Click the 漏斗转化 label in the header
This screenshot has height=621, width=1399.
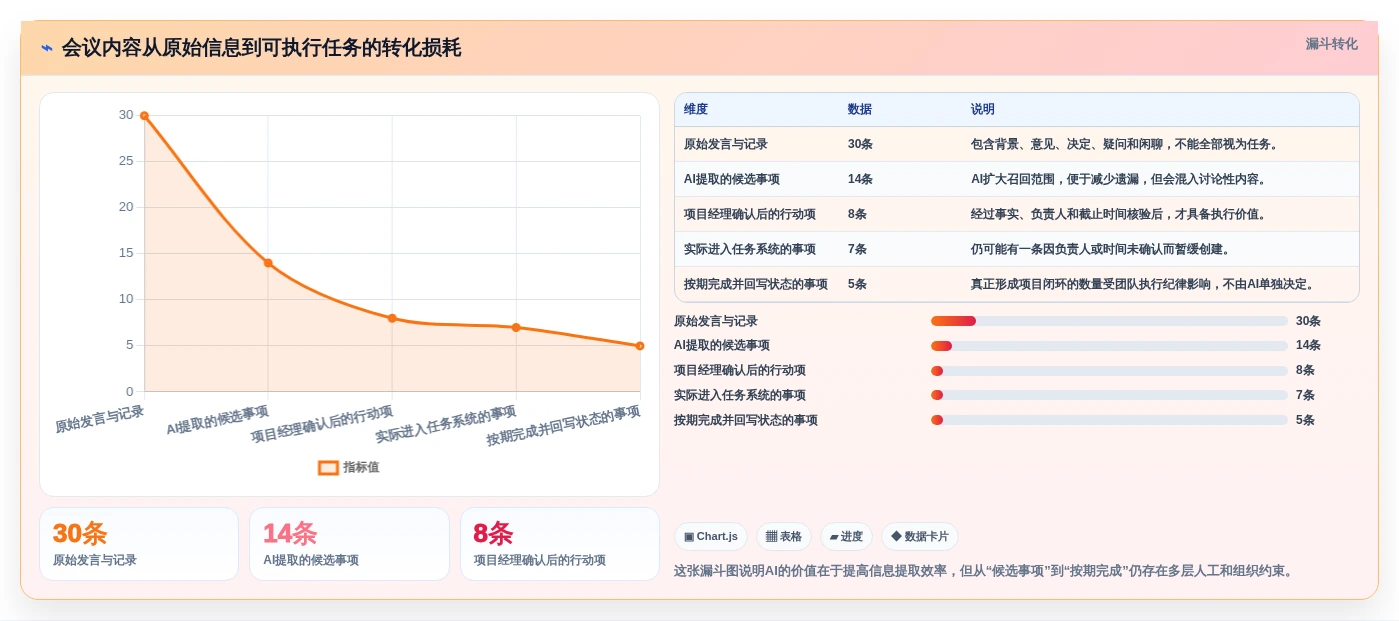[x=1331, y=44]
